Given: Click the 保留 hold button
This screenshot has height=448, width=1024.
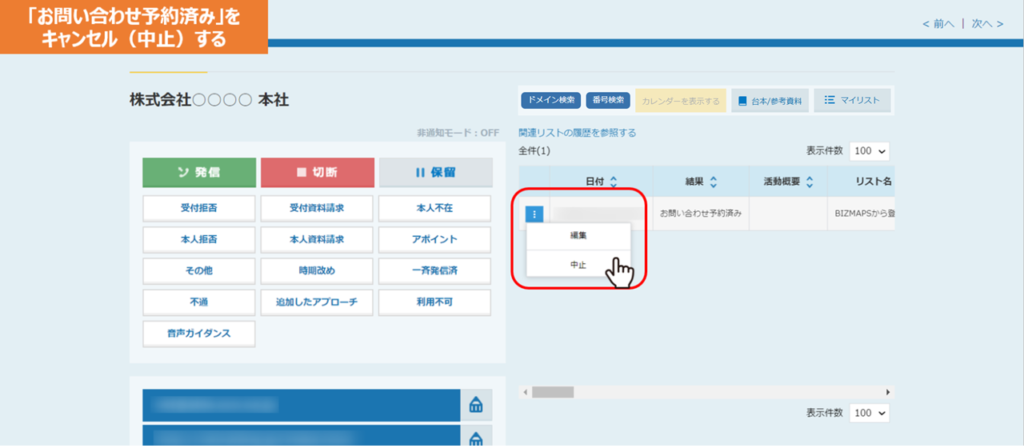Looking at the screenshot, I should [x=435, y=172].
